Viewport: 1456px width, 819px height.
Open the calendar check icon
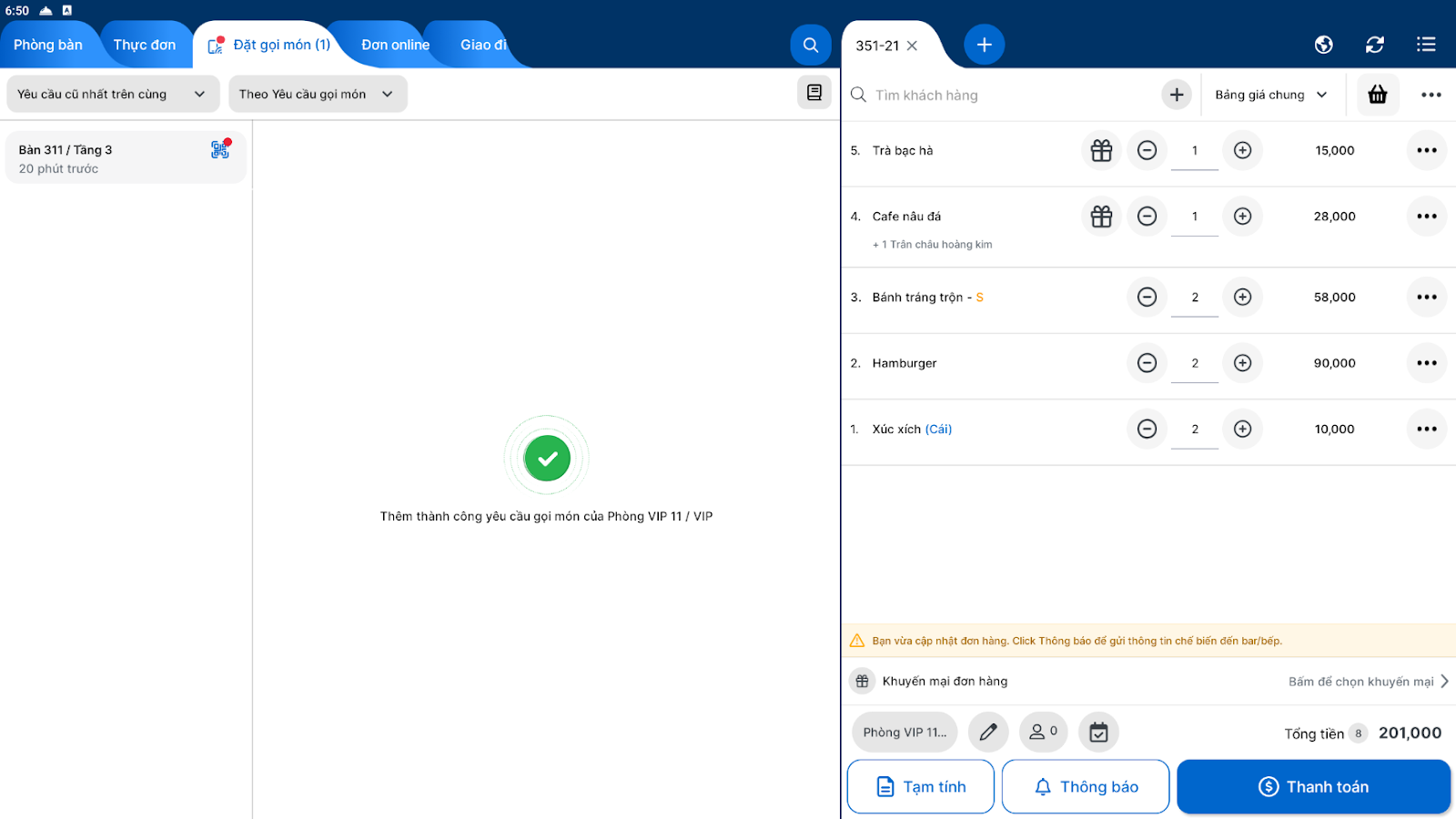click(1098, 732)
